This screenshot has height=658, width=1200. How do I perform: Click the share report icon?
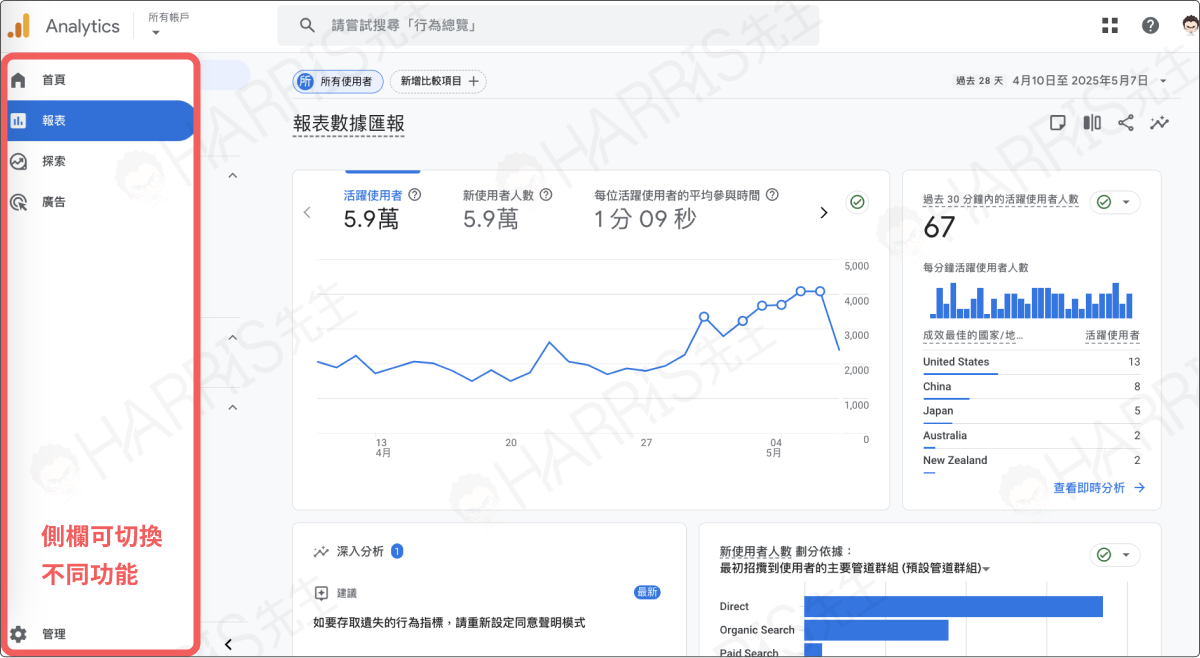click(x=1126, y=123)
